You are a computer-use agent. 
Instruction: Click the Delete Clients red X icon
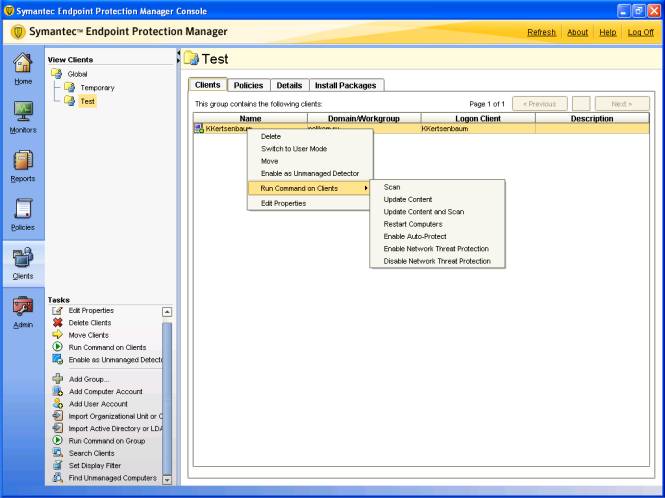click(x=58, y=323)
